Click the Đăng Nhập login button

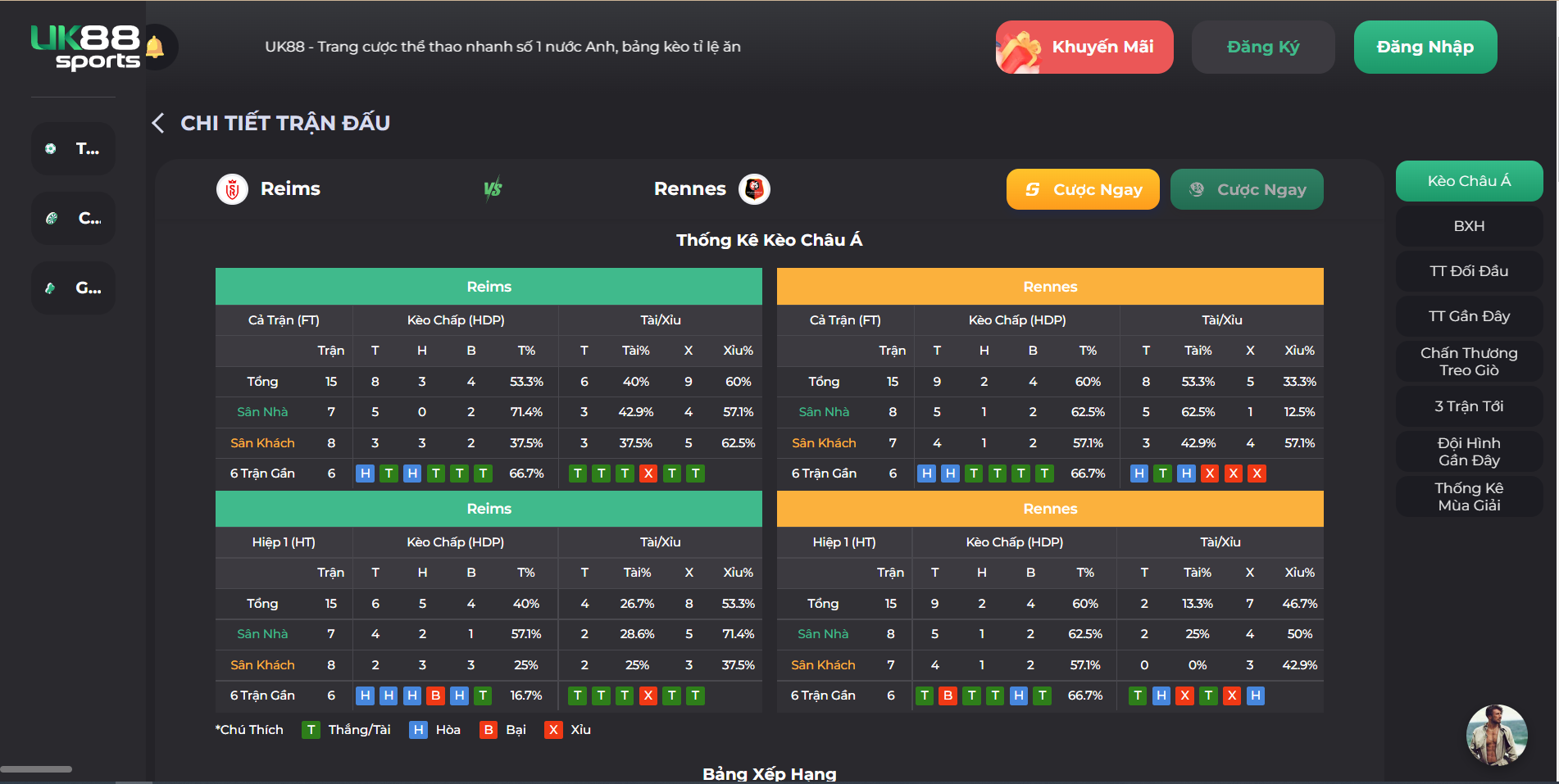pyautogui.click(x=1425, y=47)
